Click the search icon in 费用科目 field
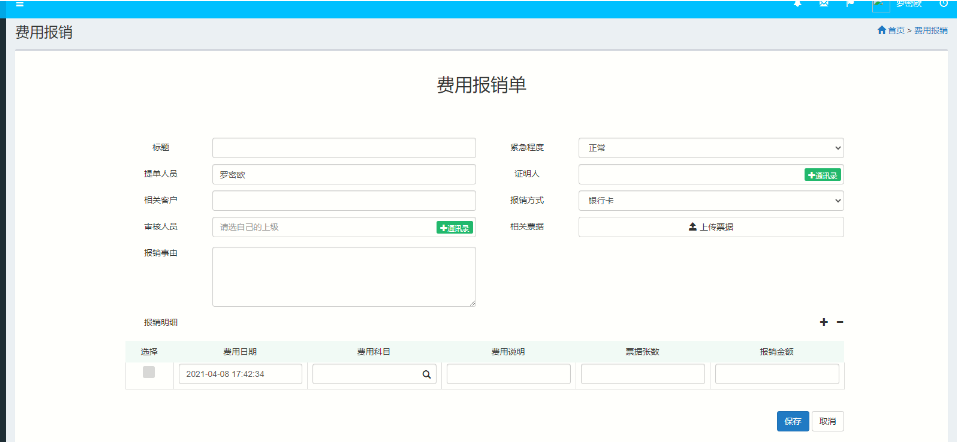Screen dimensions: 957x442 [426, 374]
